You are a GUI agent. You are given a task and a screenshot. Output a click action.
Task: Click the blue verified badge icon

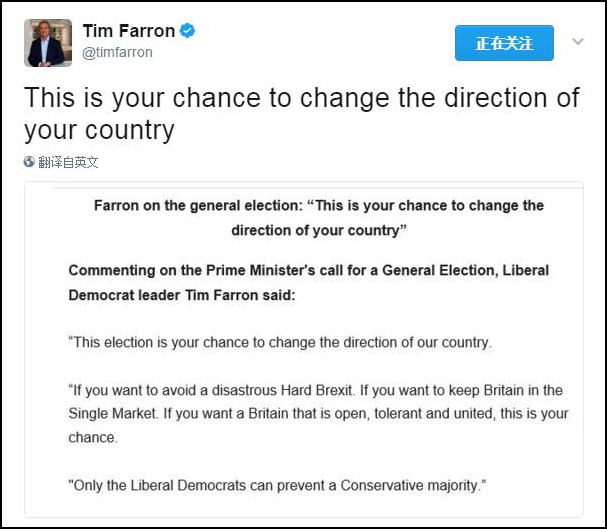[187, 31]
